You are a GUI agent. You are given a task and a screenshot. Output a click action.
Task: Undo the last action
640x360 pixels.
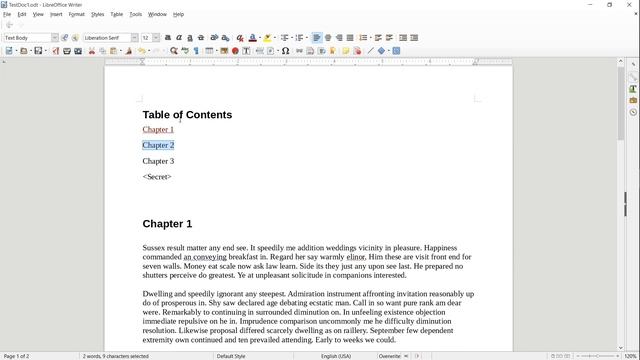tap(142, 51)
